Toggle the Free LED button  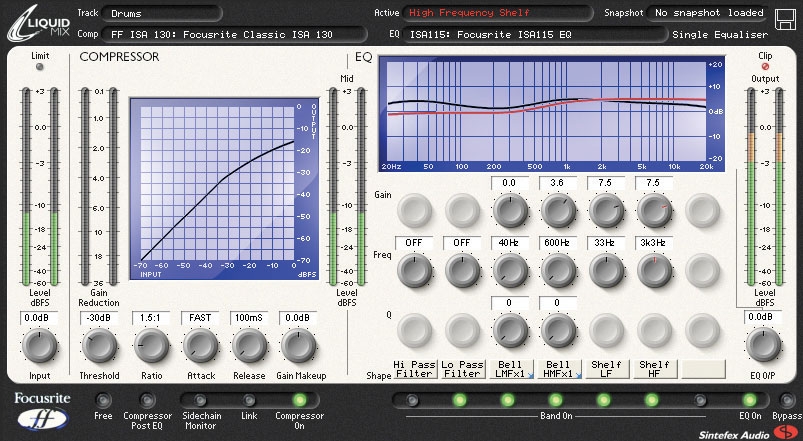click(103, 400)
